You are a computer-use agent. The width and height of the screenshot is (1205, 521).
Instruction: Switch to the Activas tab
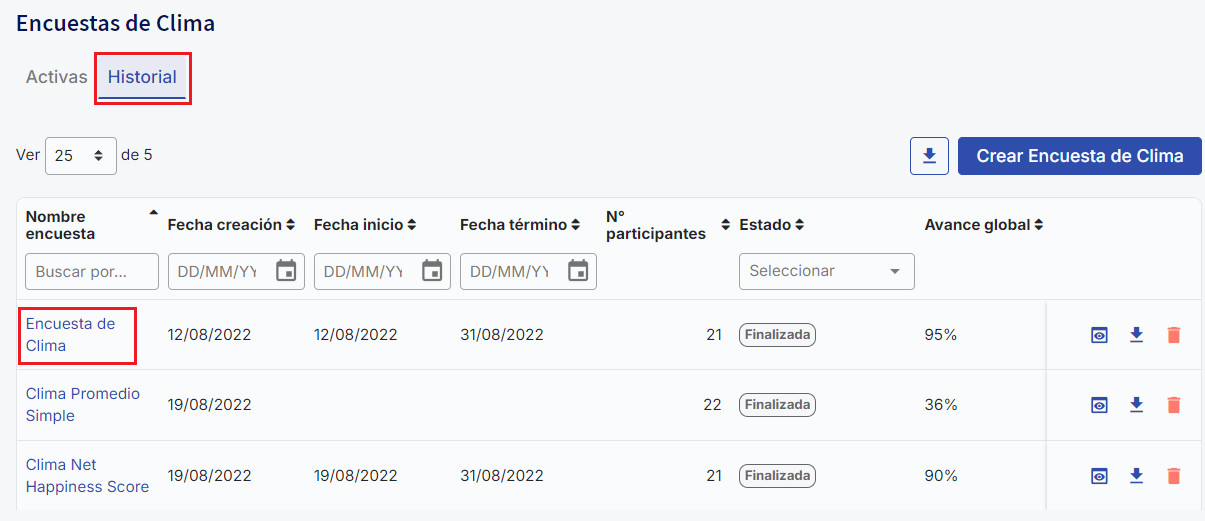pos(56,77)
